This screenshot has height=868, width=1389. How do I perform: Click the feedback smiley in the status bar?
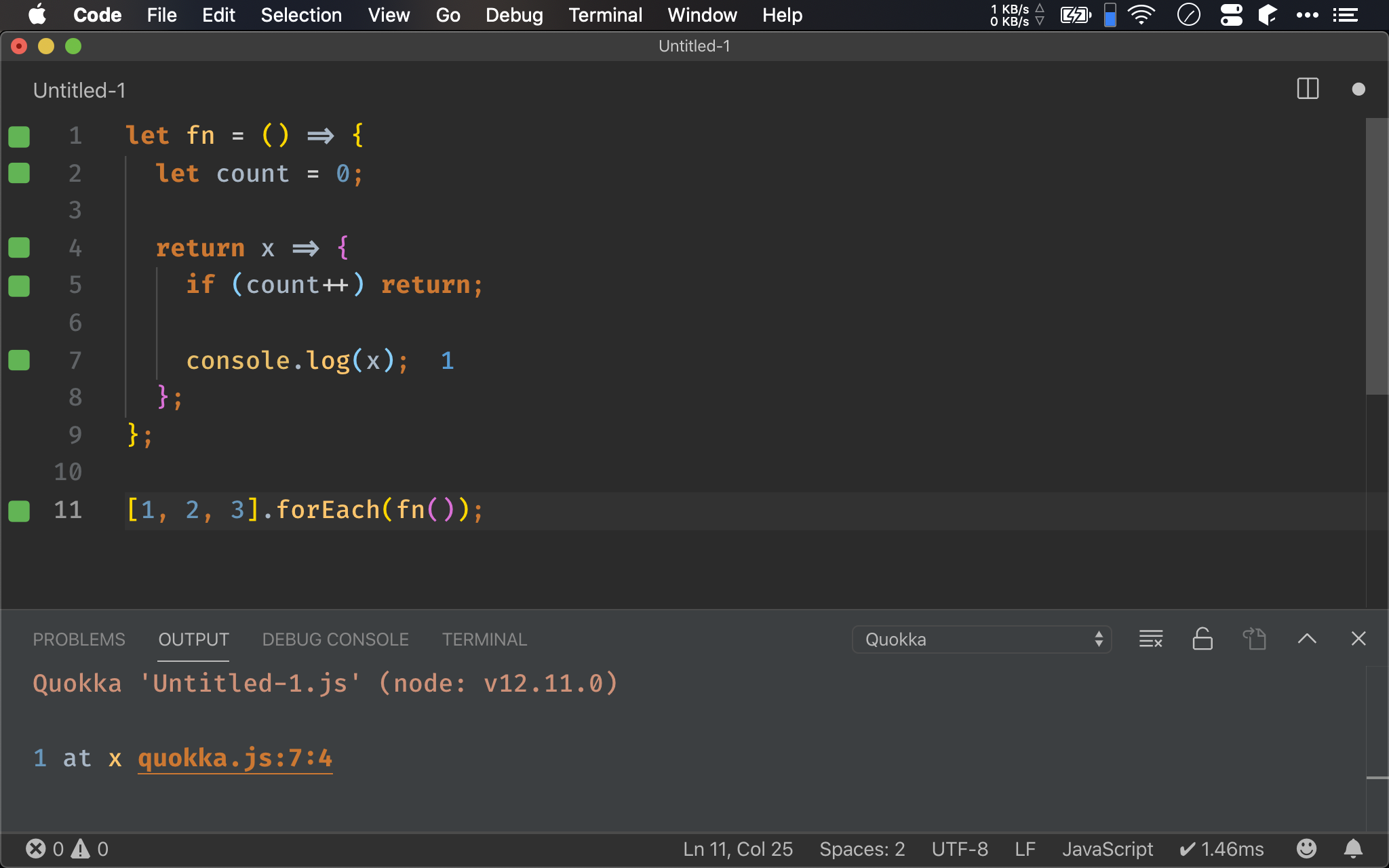coord(1306,848)
